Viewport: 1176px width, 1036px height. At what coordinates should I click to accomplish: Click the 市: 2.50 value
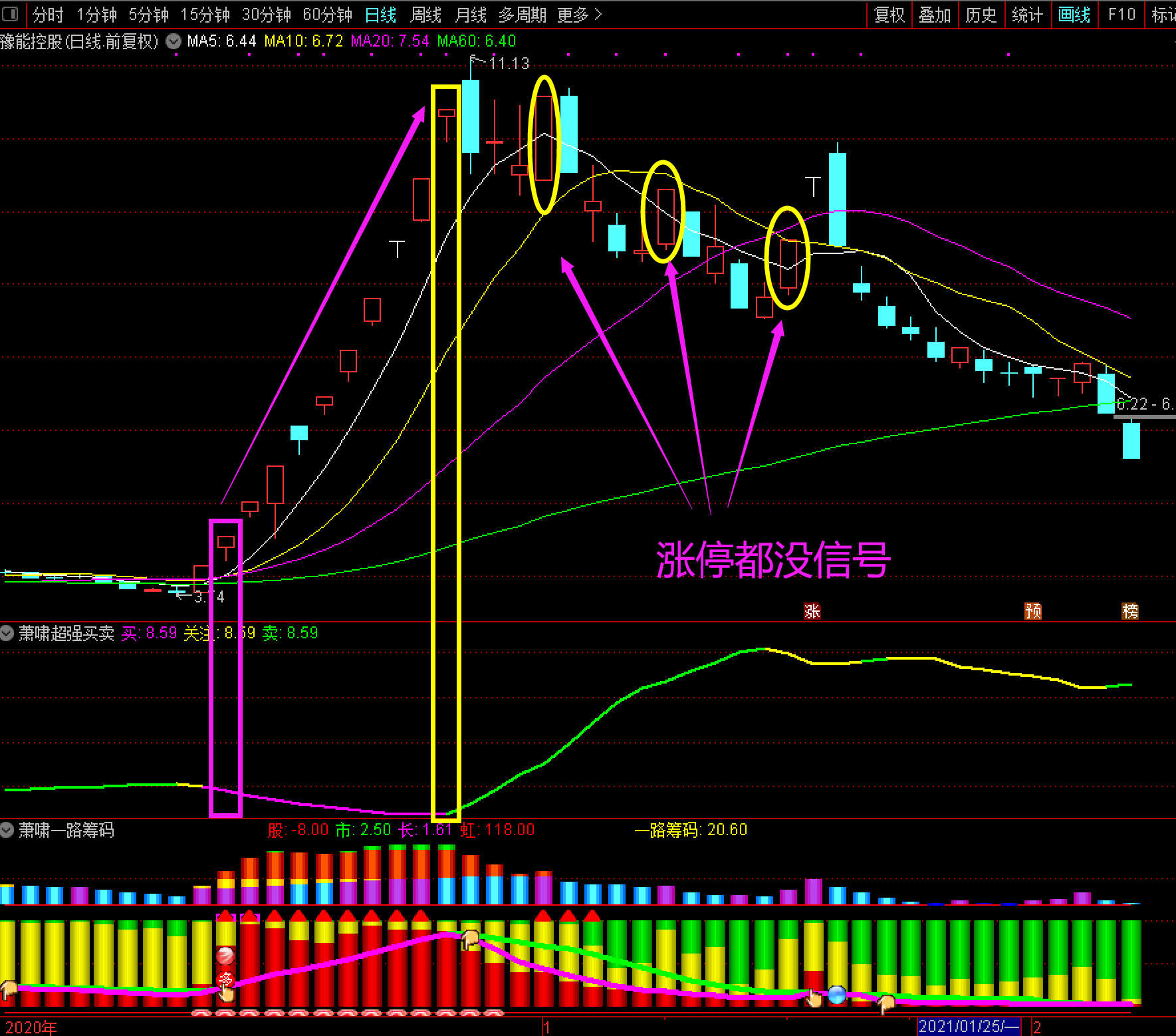(x=364, y=830)
